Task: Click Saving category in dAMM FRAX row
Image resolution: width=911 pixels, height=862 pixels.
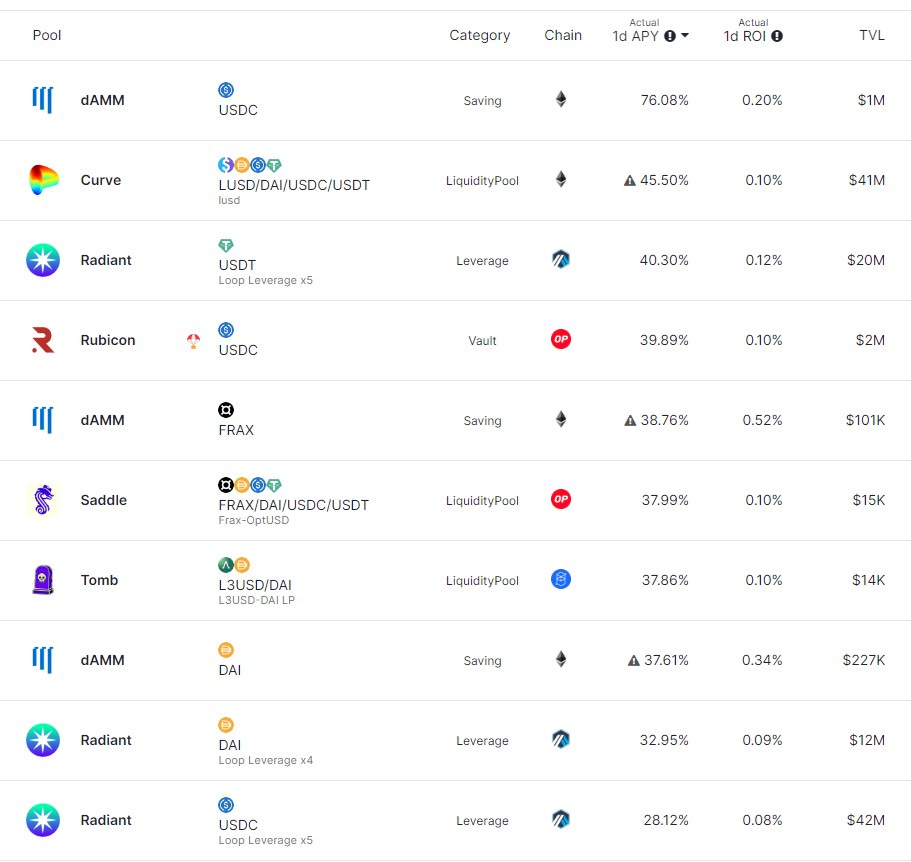Action: tap(482, 421)
